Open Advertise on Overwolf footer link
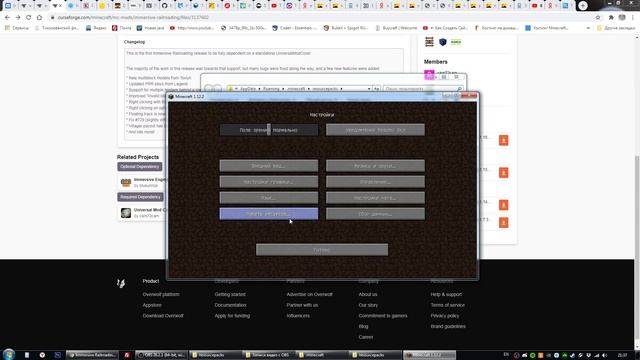Viewport: 640px width, 360px height. [309, 294]
